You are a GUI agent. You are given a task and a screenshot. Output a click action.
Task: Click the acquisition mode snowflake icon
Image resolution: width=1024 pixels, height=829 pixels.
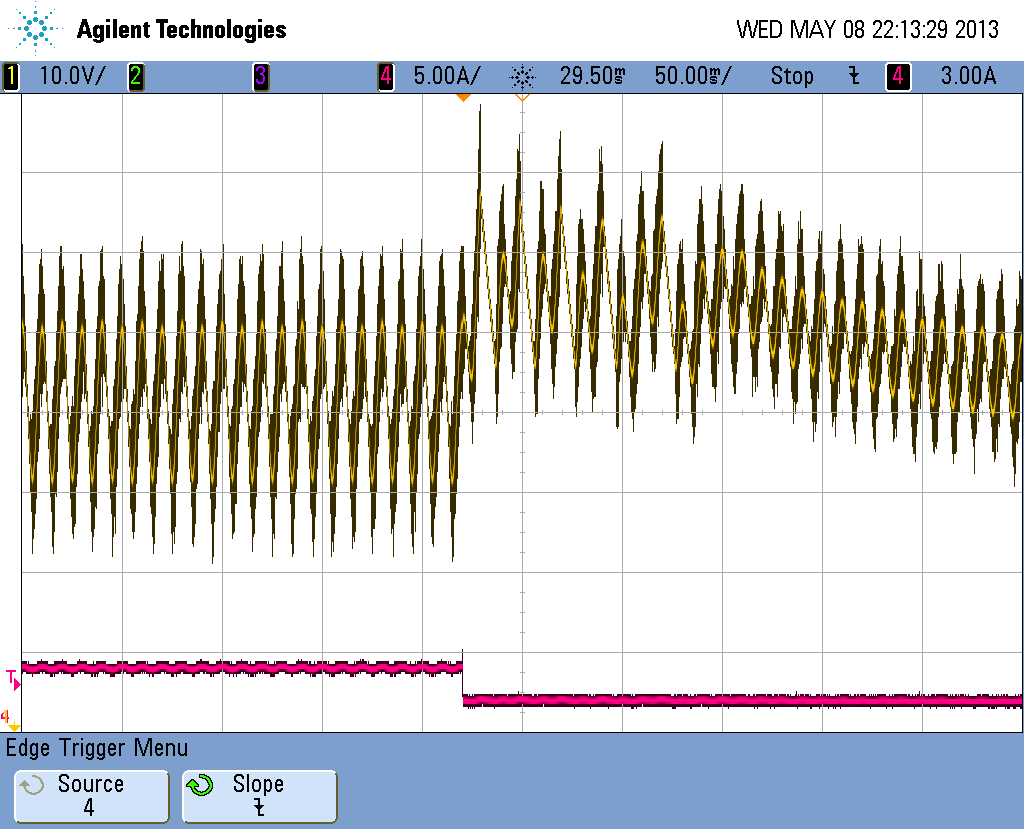click(x=524, y=76)
